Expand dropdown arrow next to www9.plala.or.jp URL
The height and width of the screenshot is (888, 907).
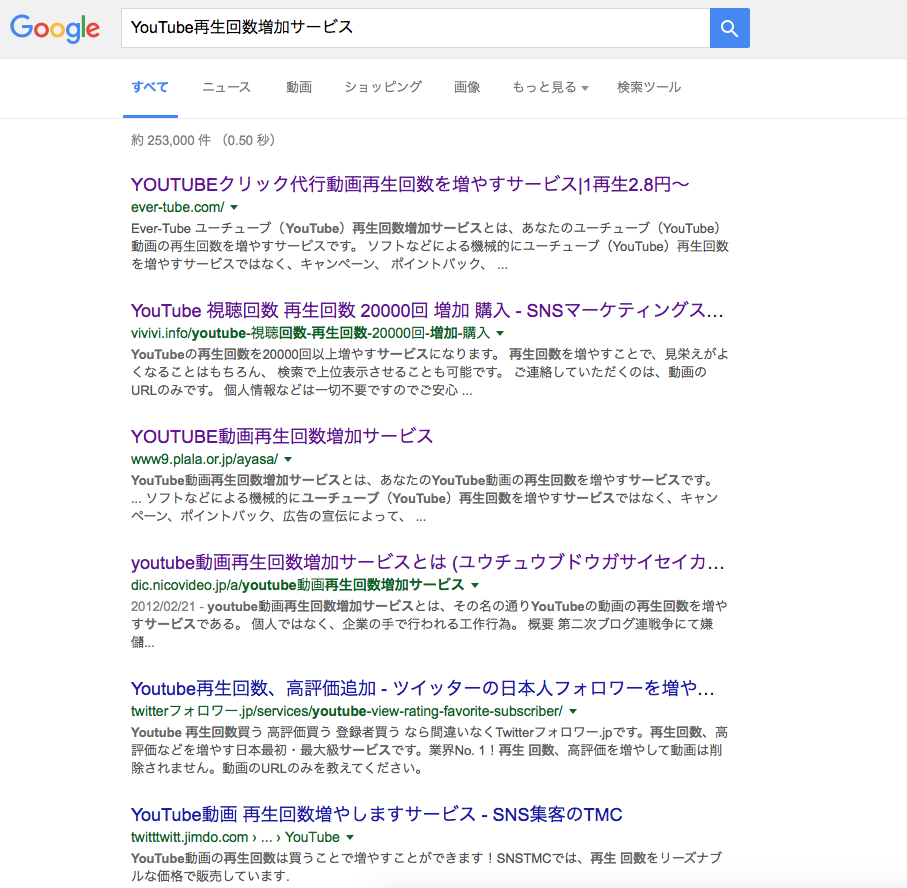(x=288, y=459)
